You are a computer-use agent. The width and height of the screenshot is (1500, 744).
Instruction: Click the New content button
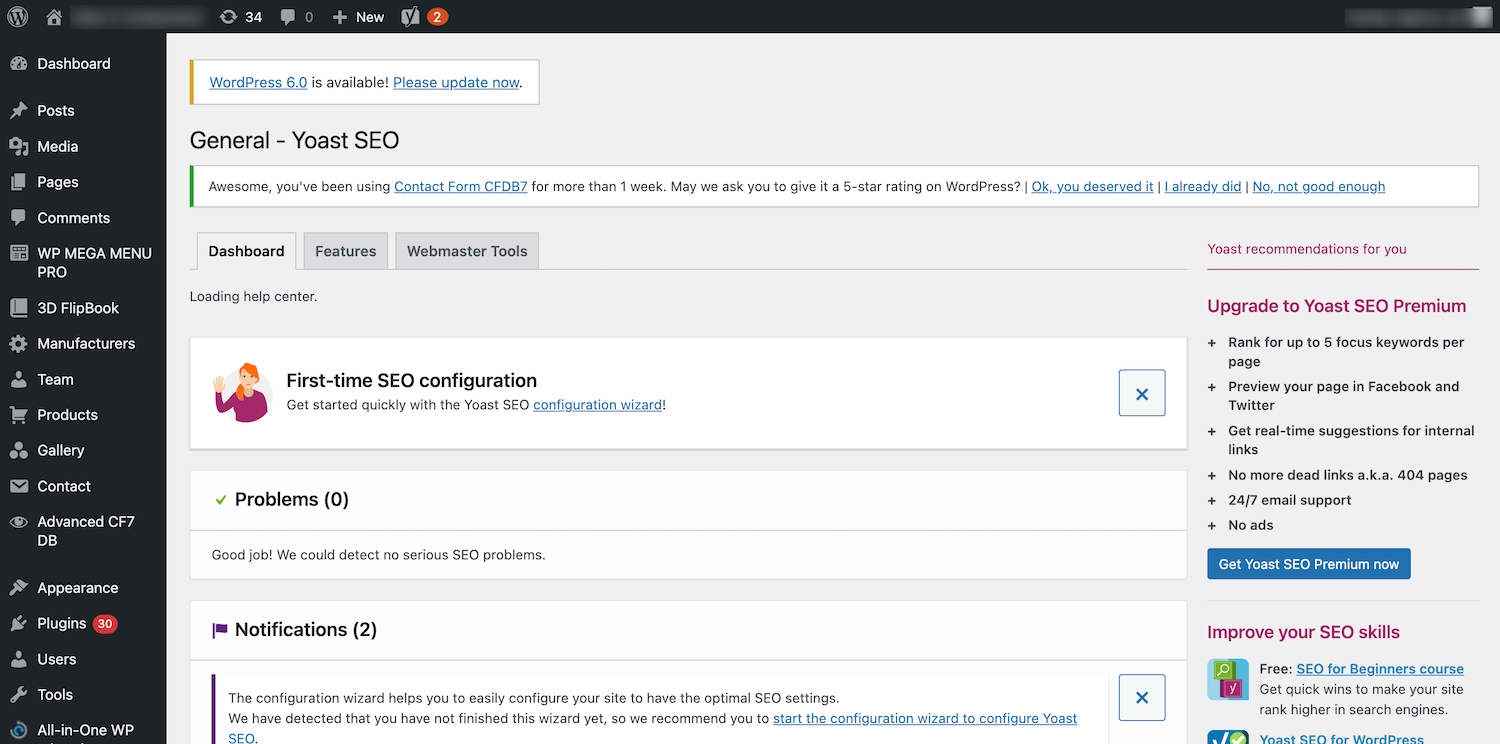pos(358,17)
